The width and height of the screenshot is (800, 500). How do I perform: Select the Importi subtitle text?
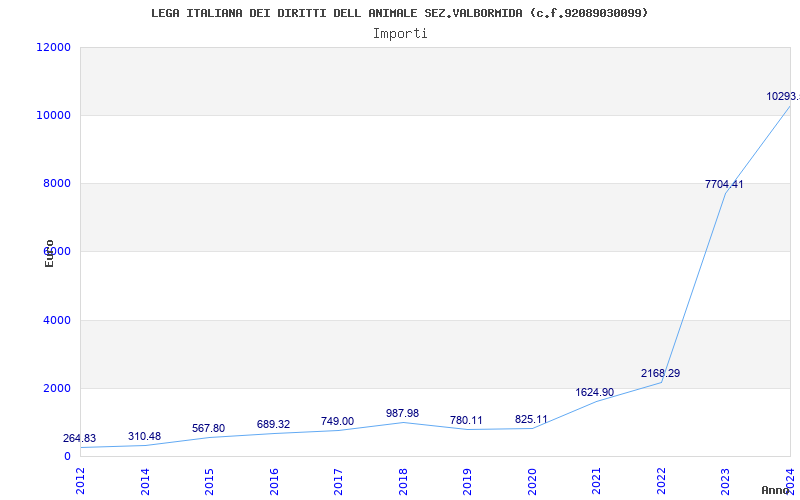[400, 34]
